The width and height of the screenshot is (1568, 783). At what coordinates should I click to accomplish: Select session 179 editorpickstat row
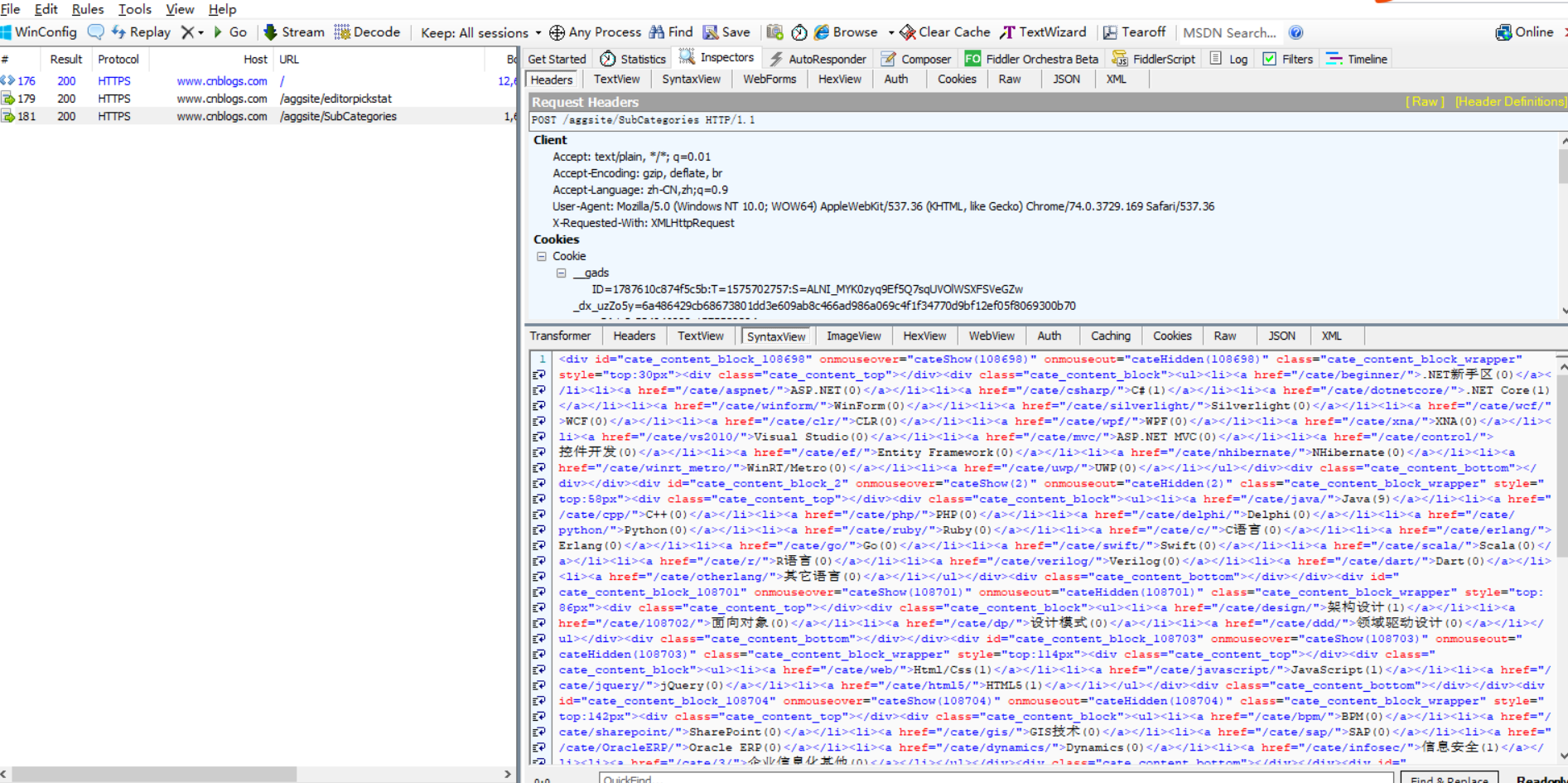point(257,99)
